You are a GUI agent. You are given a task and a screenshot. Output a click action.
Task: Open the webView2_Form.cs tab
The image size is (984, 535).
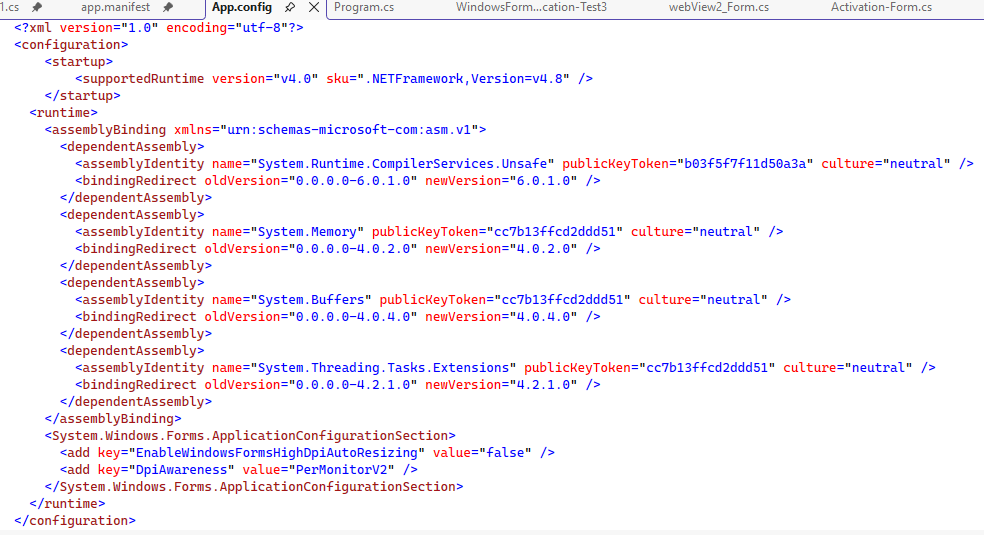(719, 8)
